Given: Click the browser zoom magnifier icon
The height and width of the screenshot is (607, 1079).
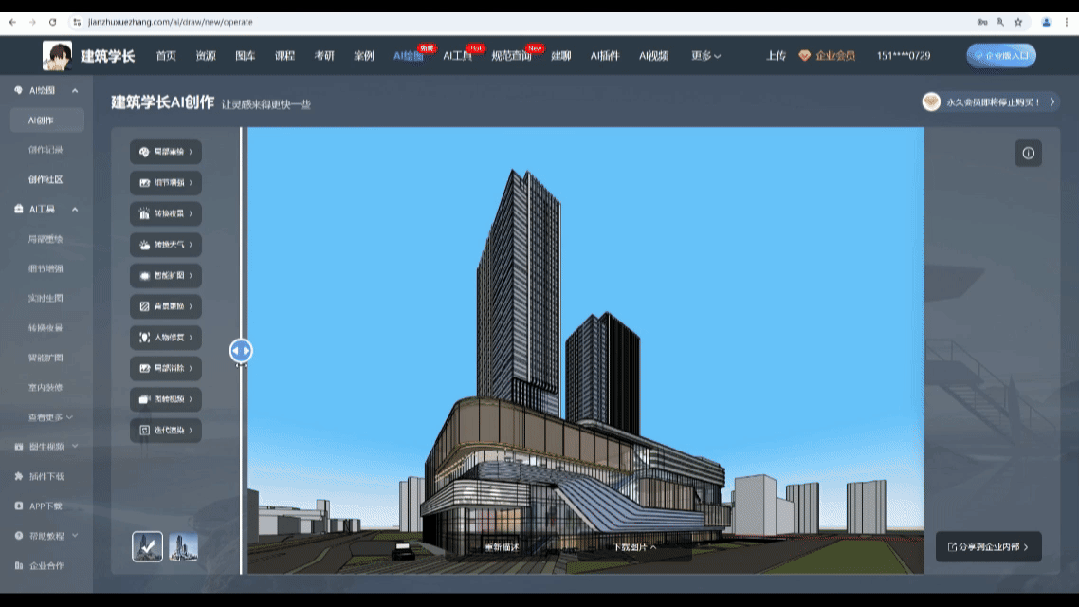Looking at the screenshot, I should [x=1001, y=22].
